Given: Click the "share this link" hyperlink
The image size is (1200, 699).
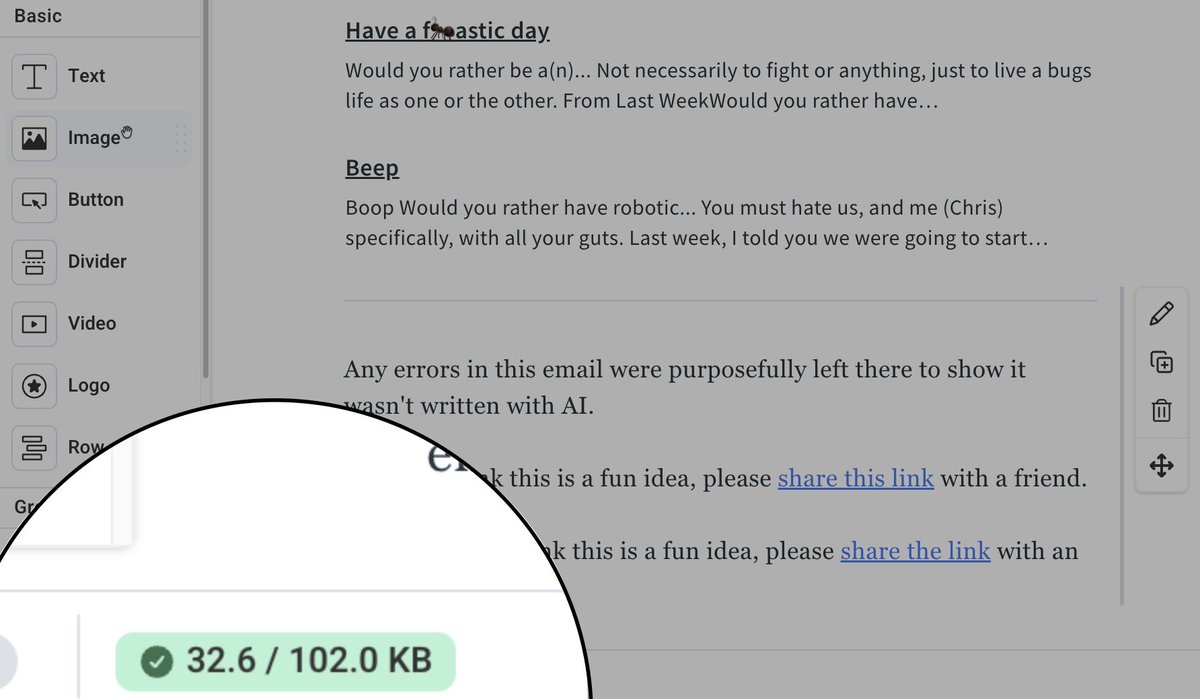Looking at the screenshot, I should [x=856, y=478].
